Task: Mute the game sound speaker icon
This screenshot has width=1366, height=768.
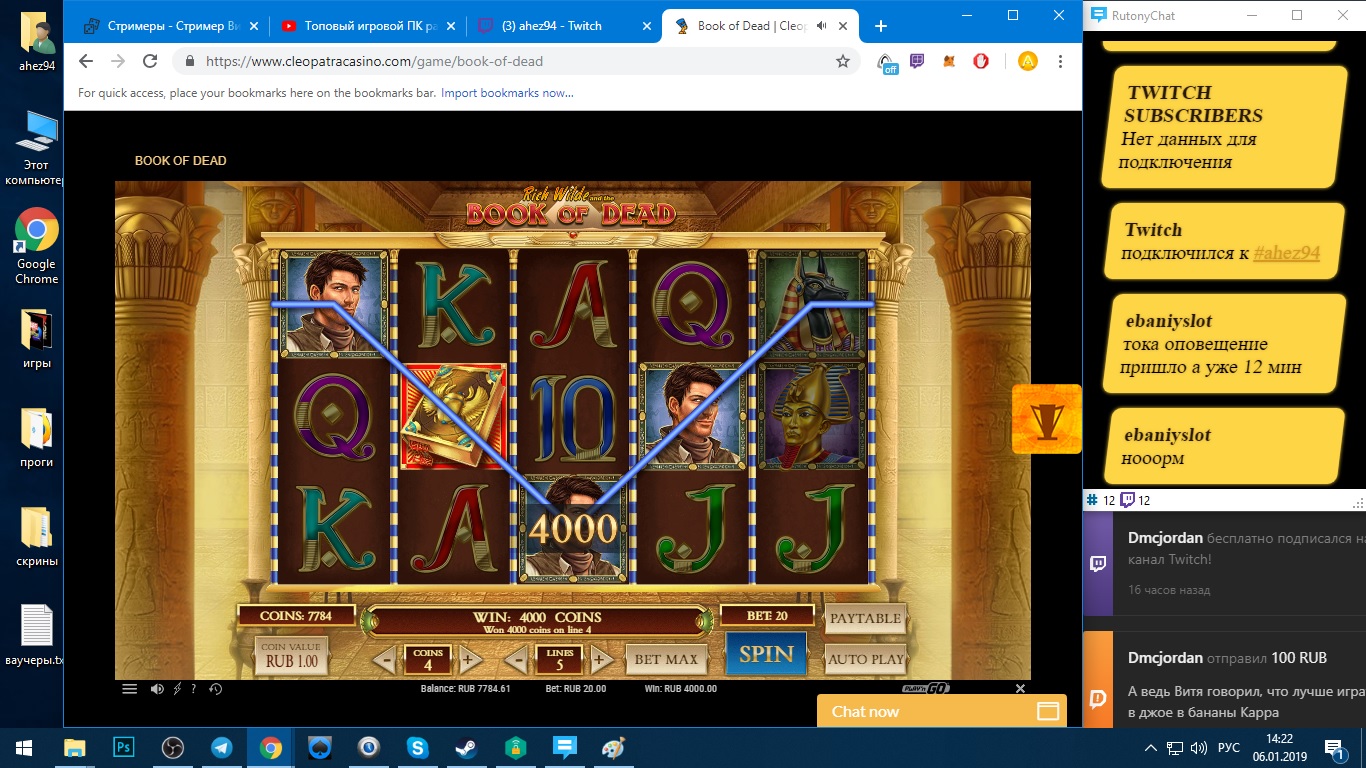Action: click(x=156, y=689)
